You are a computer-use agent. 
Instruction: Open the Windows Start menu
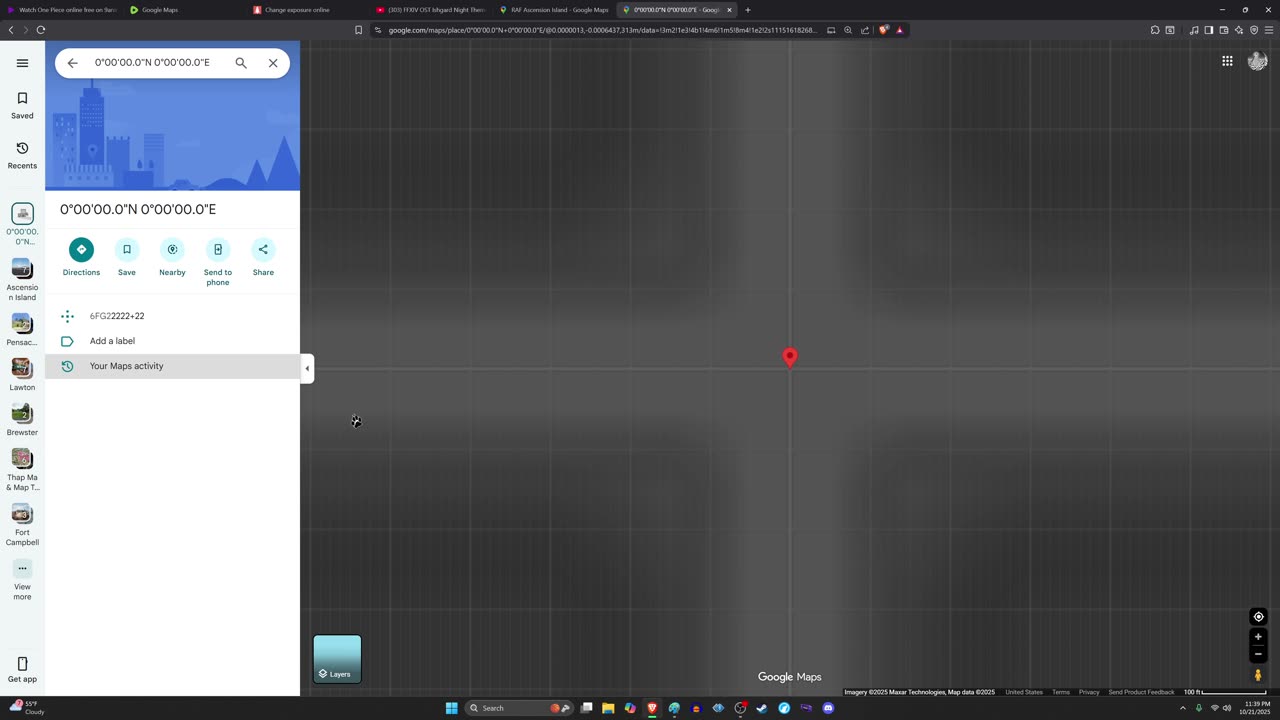pos(451,708)
